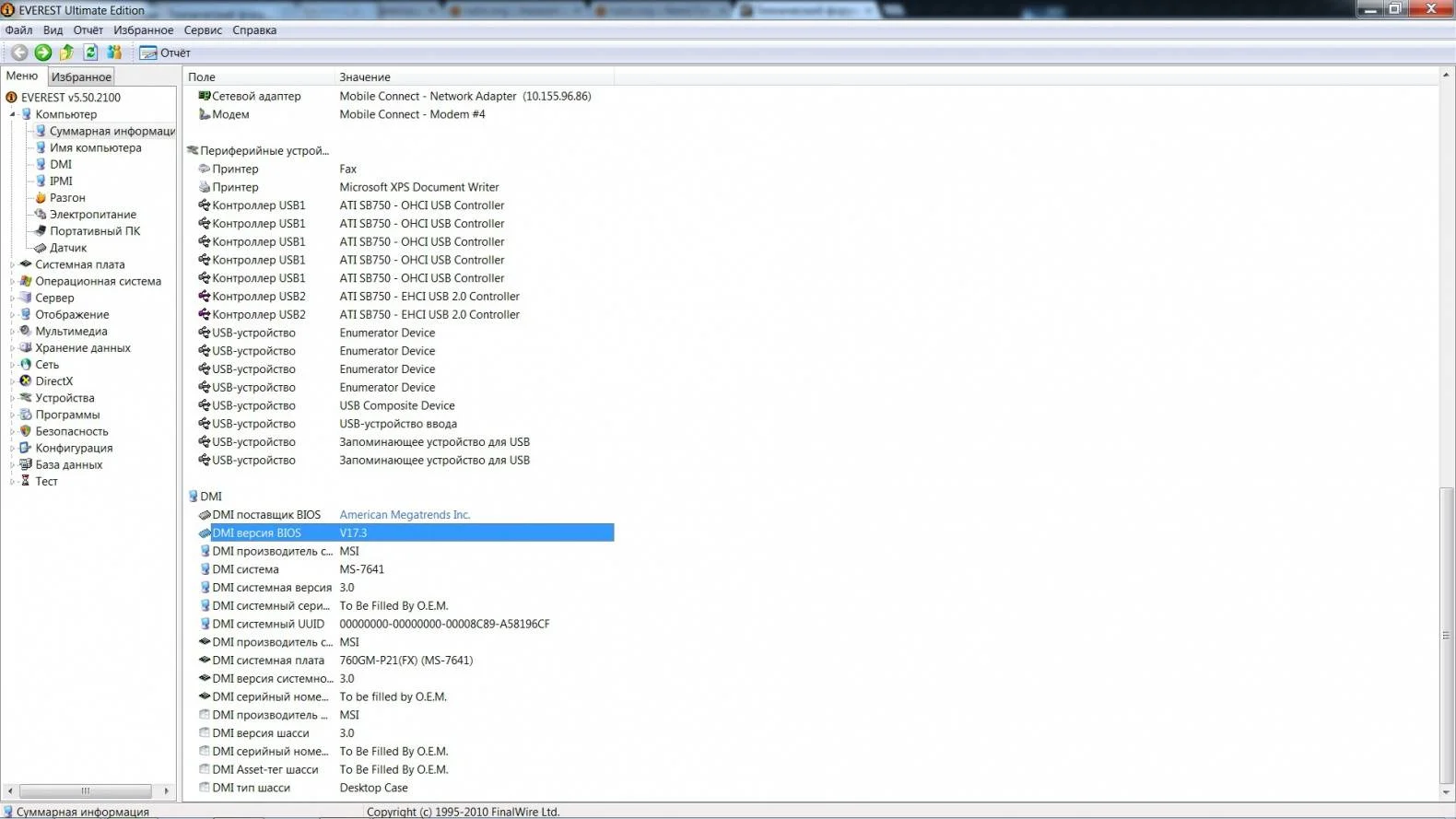Click the Программы icon in tree

click(26, 415)
